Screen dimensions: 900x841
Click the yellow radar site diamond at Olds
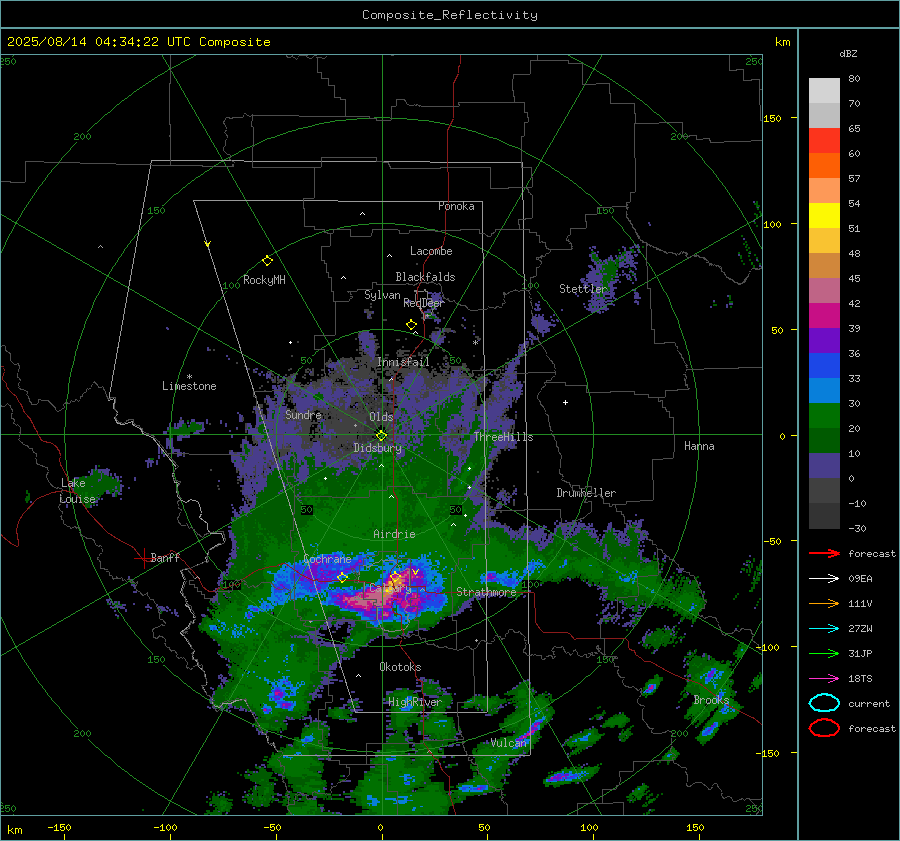pos(381,436)
